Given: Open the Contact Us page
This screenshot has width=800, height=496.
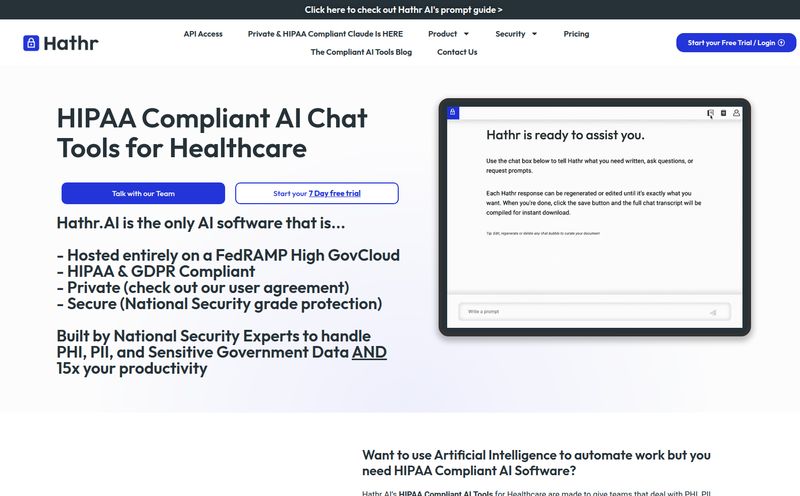Looking at the screenshot, I should pyautogui.click(x=457, y=52).
